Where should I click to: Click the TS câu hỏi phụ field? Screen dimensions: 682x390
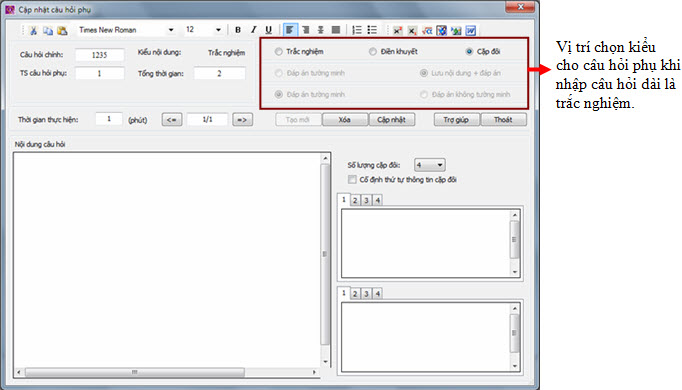100,73
